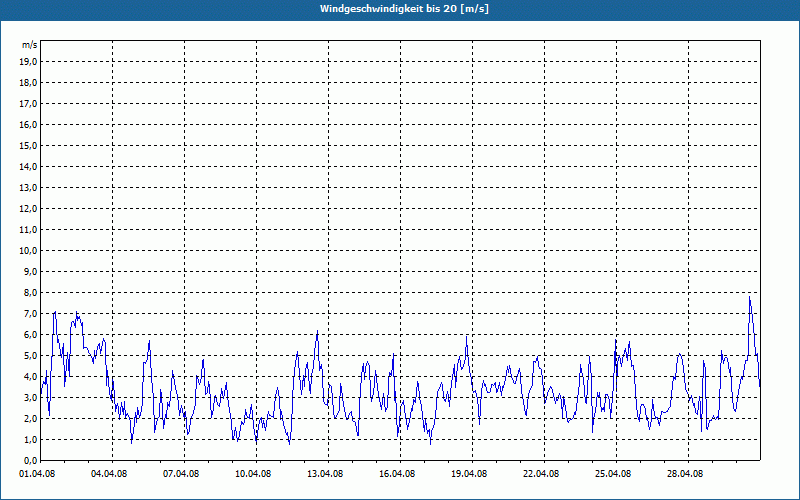
Task: Select the 10.04.08 date label
Action: (x=253, y=473)
